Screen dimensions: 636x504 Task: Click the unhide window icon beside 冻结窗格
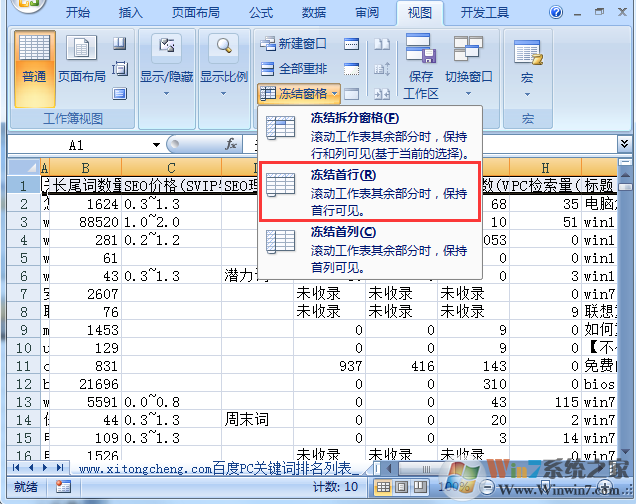(x=351, y=94)
